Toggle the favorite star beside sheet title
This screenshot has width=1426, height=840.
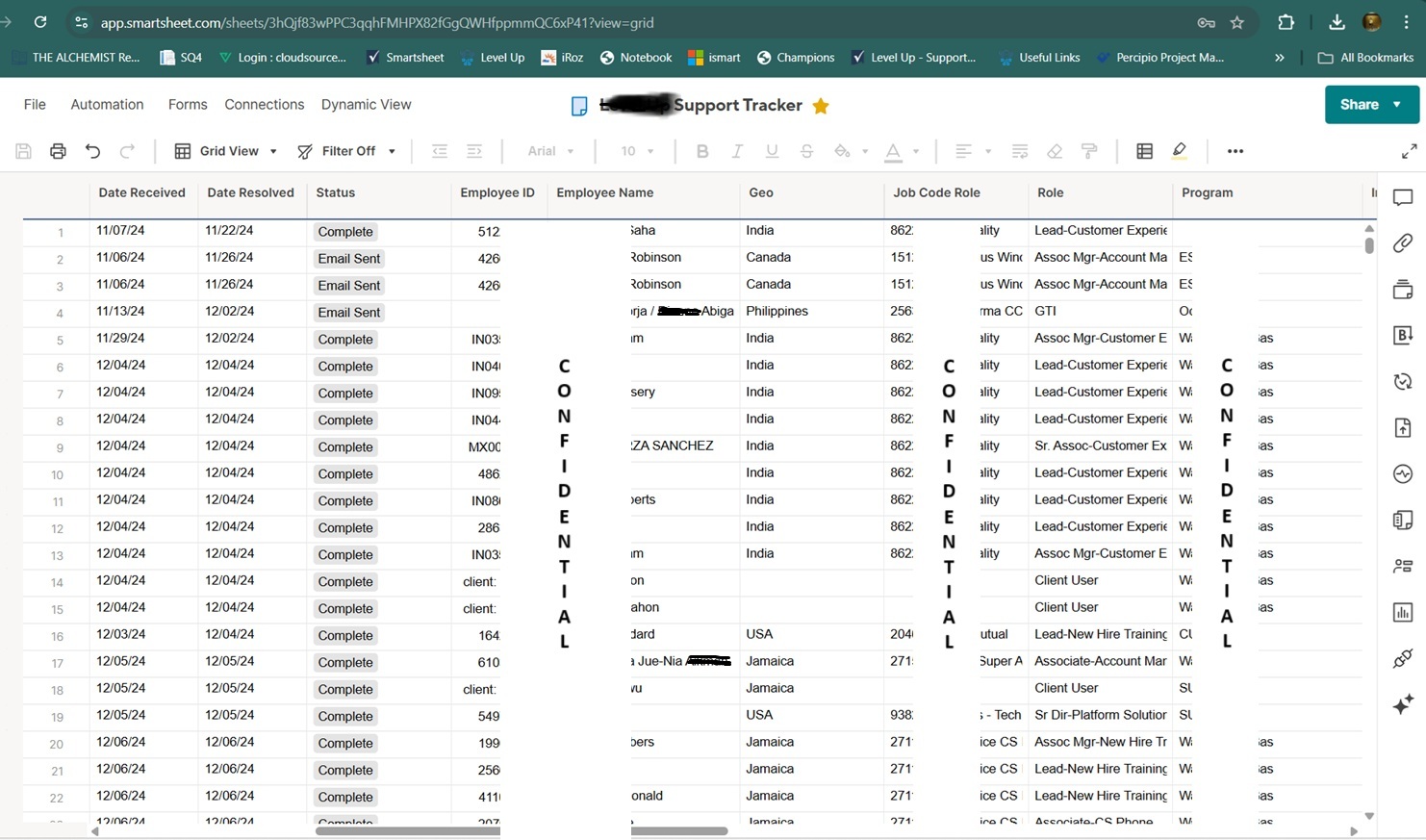[821, 106]
